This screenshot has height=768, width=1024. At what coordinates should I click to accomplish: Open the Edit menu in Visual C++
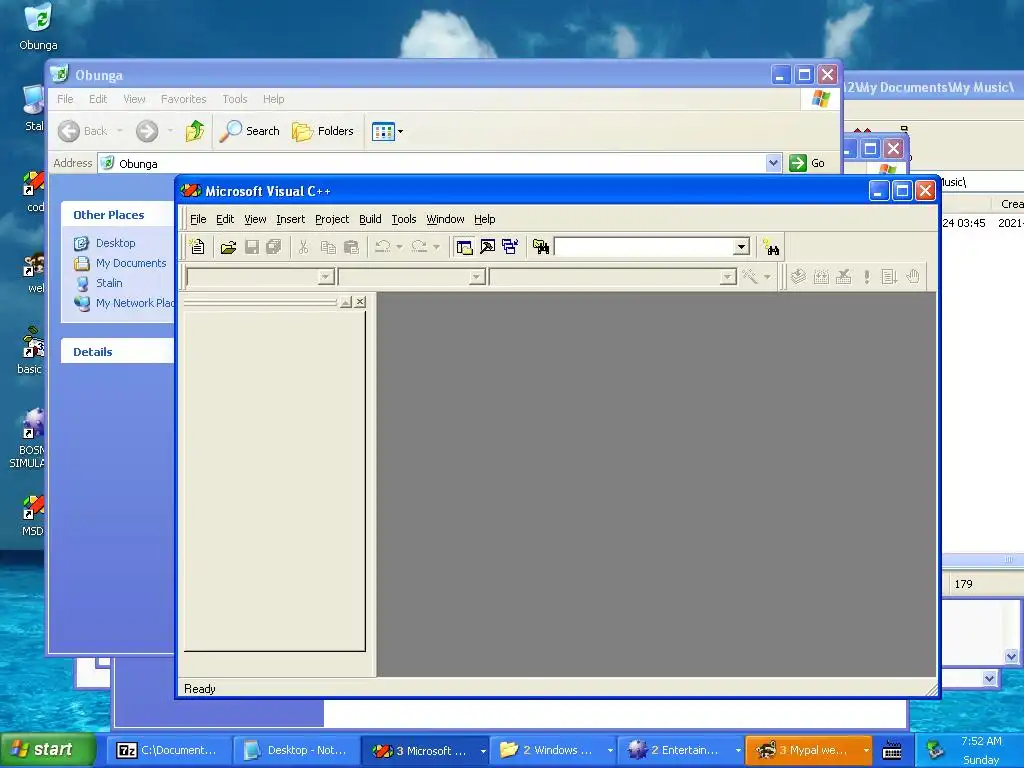coord(225,219)
